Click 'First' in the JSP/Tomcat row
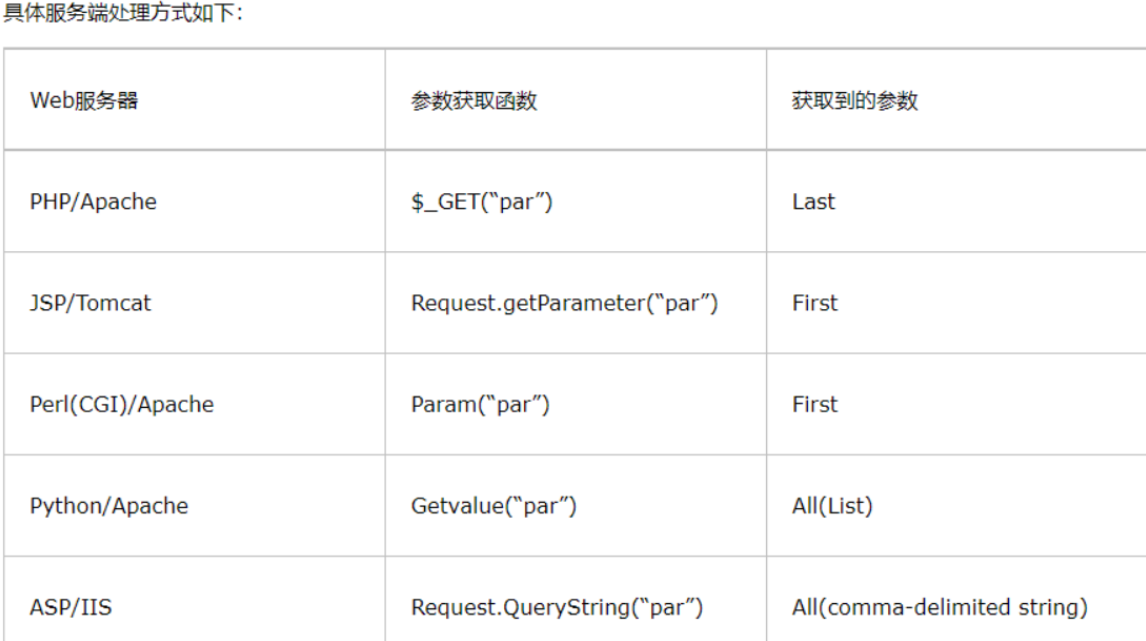1146x641 pixels. tap(814, 303)
